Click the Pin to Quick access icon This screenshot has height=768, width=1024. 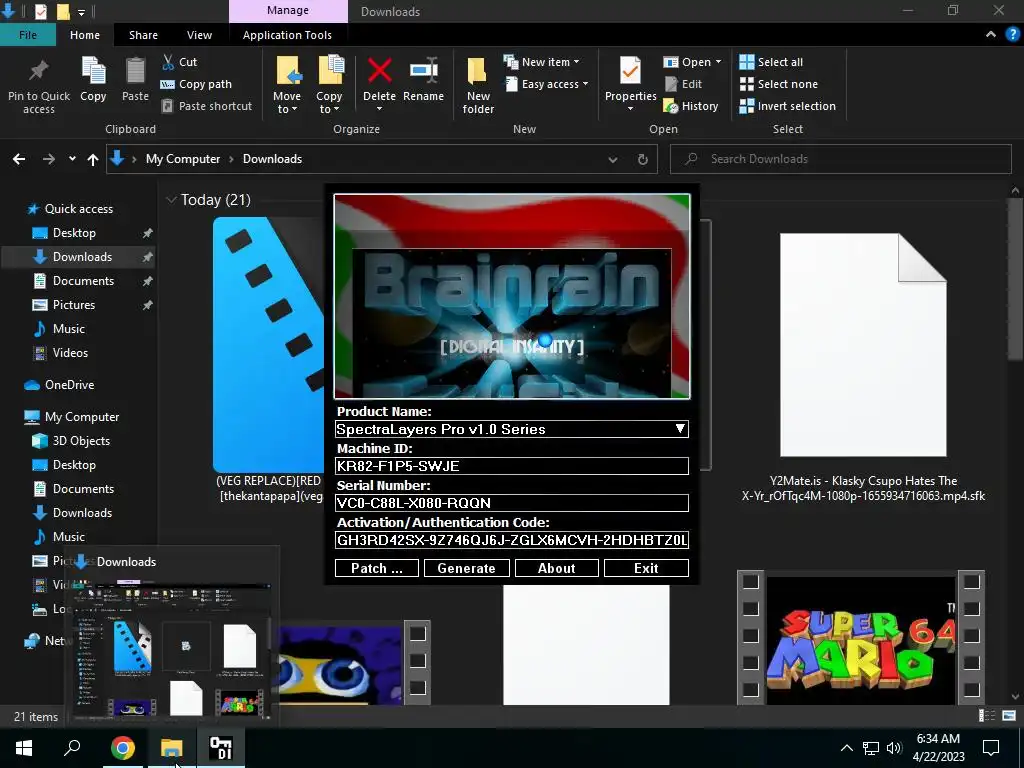click(39, 71)
